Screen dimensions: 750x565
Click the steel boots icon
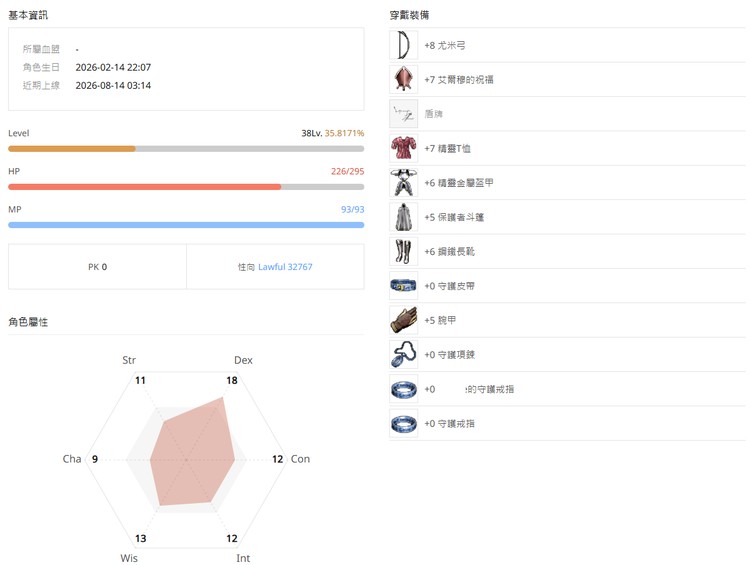click(403, 252)
